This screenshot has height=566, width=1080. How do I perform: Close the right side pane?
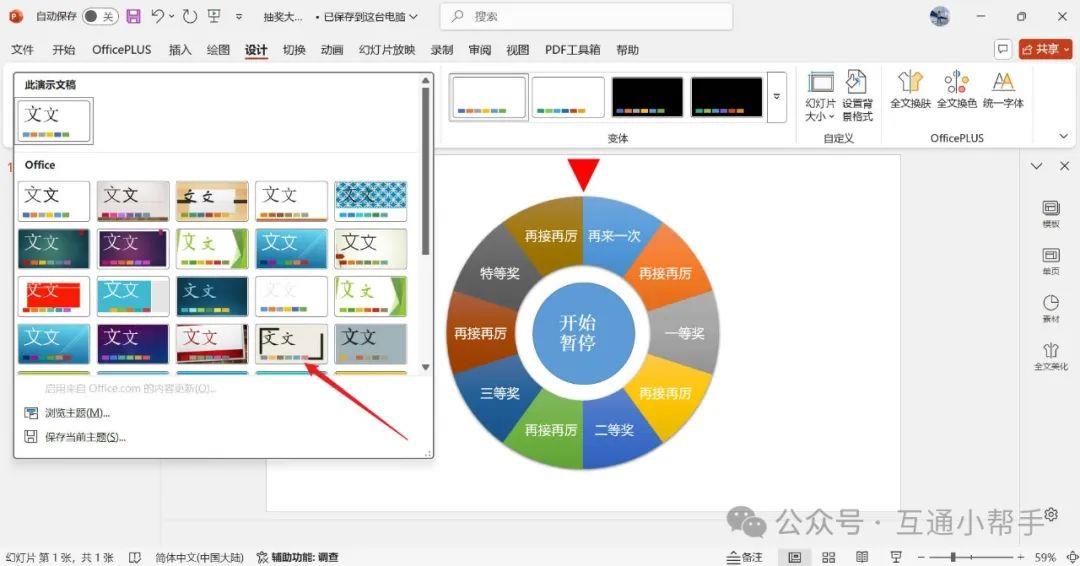click(1064, 166)
